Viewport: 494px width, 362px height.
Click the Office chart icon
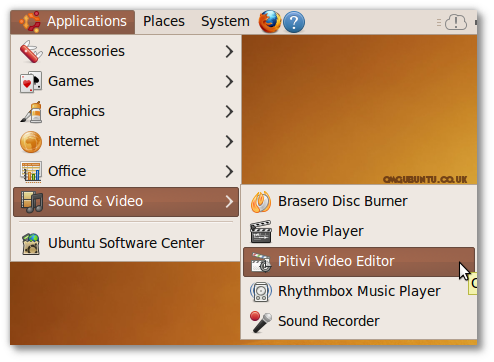31,172
